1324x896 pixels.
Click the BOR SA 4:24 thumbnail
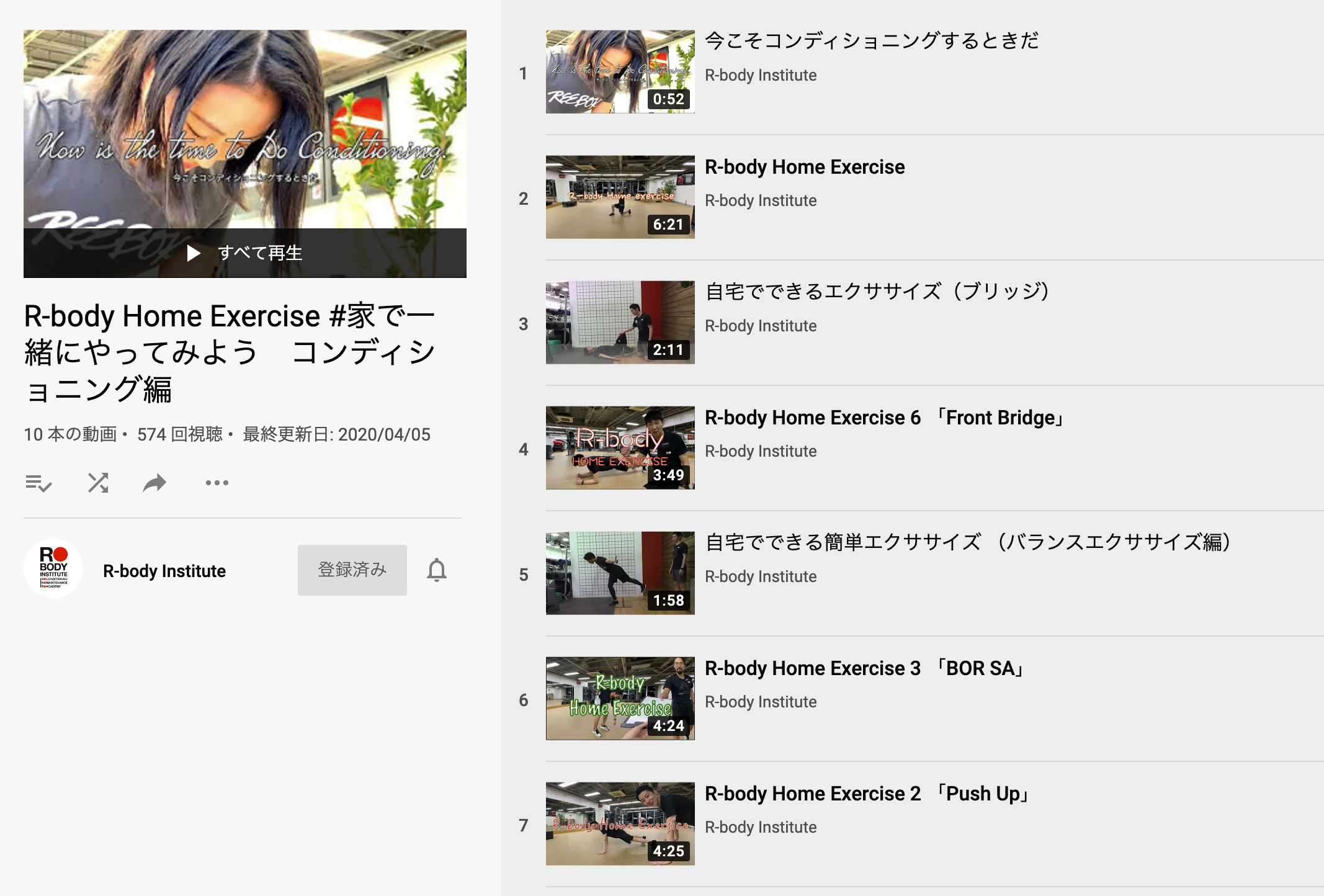tap(620, 699)
